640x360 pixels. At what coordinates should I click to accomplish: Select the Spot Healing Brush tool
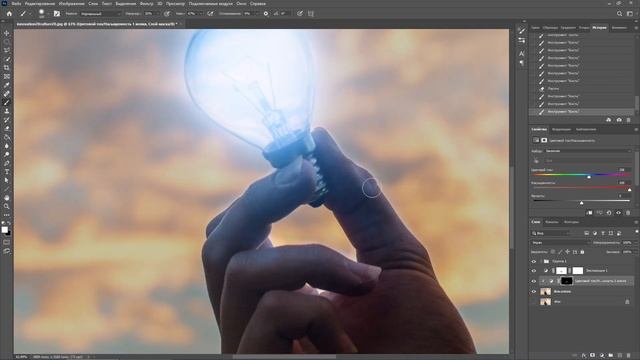[7, 94]
